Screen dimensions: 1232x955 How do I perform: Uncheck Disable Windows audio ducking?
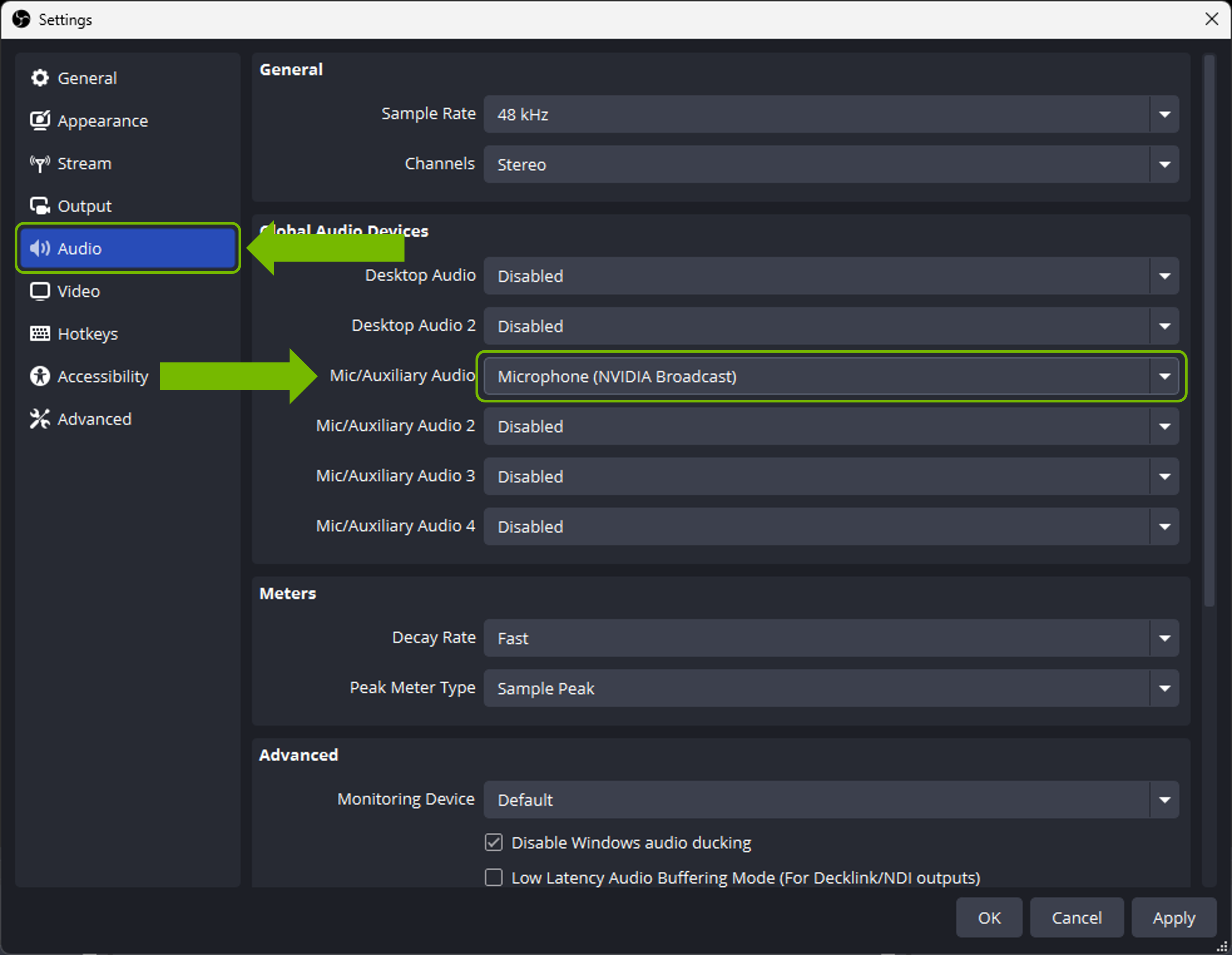point(494,842)
